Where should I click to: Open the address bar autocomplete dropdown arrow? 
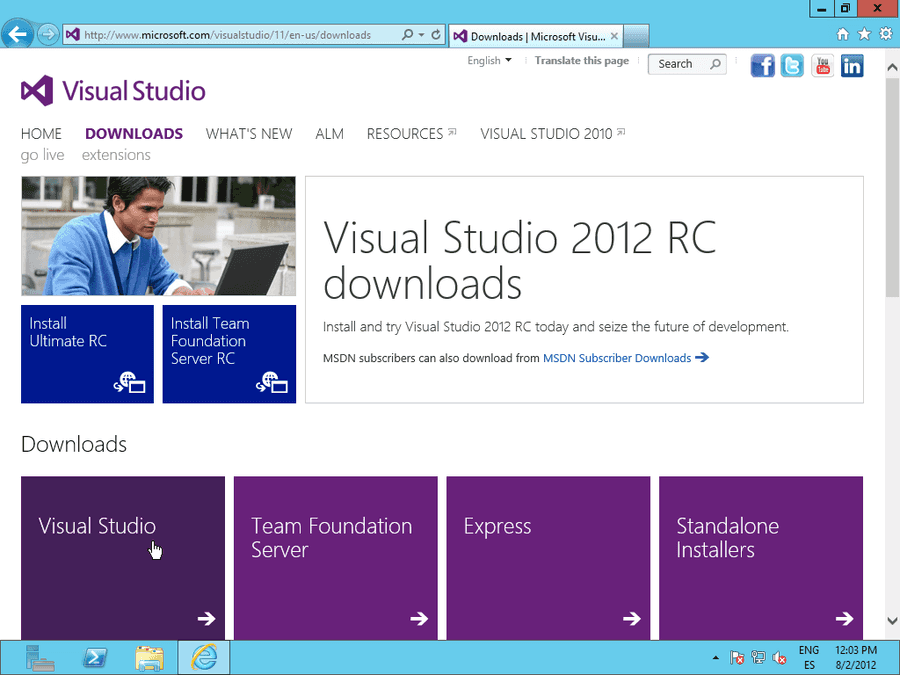point(421,34)
